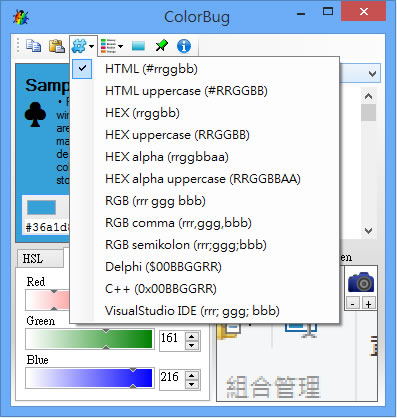Choose C++ (0x00BBGGRR) format
Viewport: 397px width, 418px height.
click(x=206, y=289)
